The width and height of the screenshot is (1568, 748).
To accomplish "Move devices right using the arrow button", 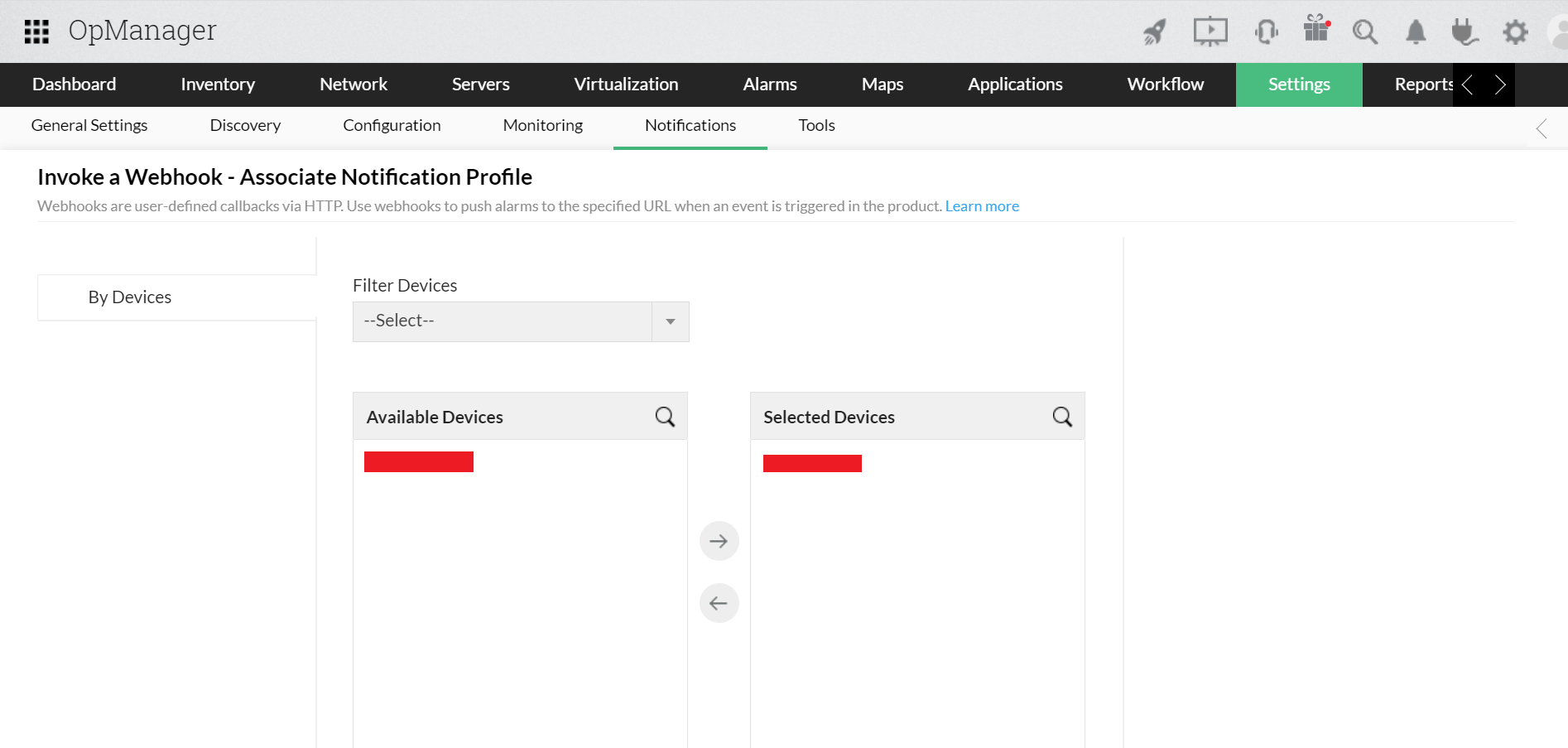I will click(x=719, y=540).
